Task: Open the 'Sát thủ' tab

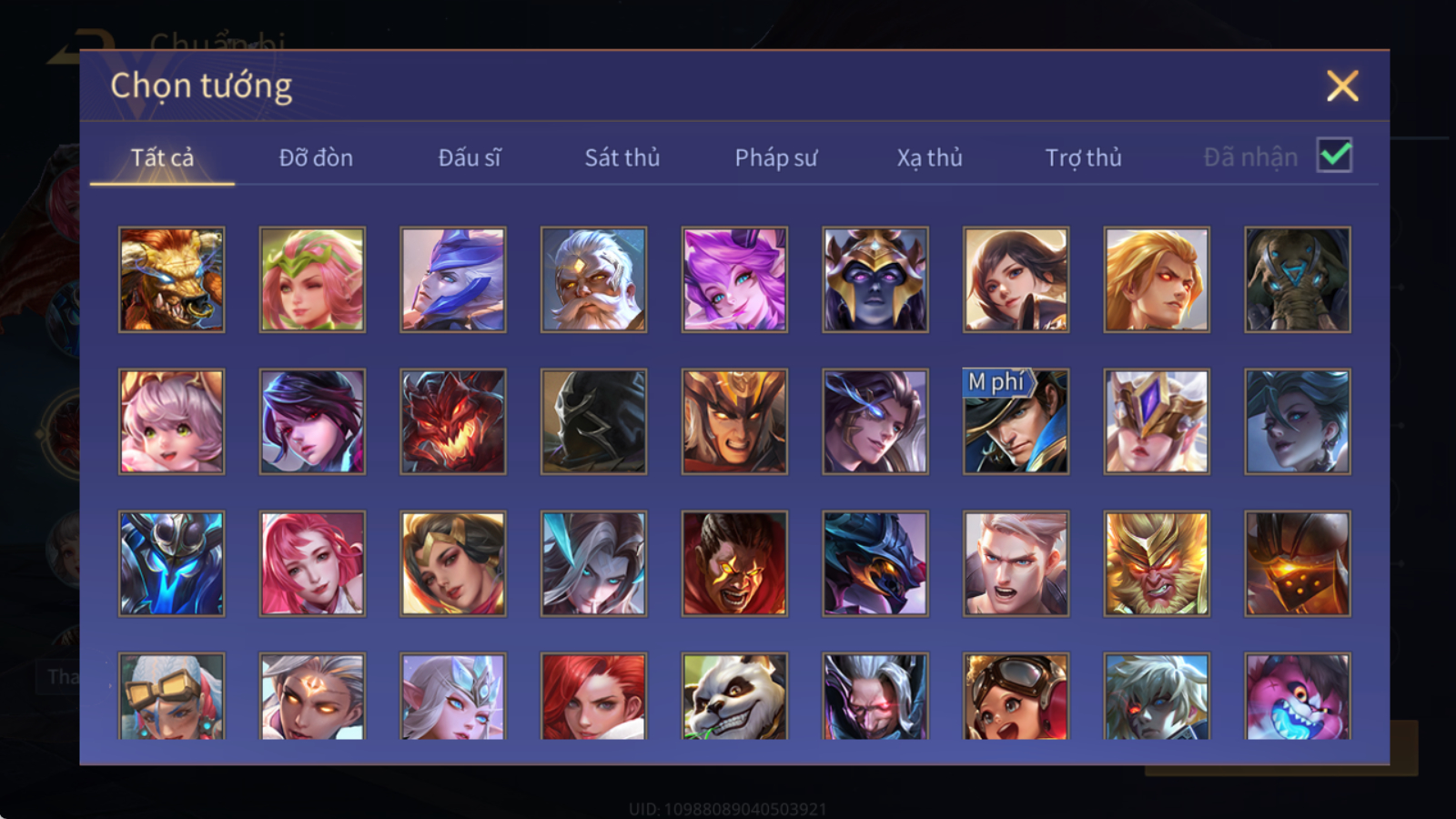Action: point(622,157)
